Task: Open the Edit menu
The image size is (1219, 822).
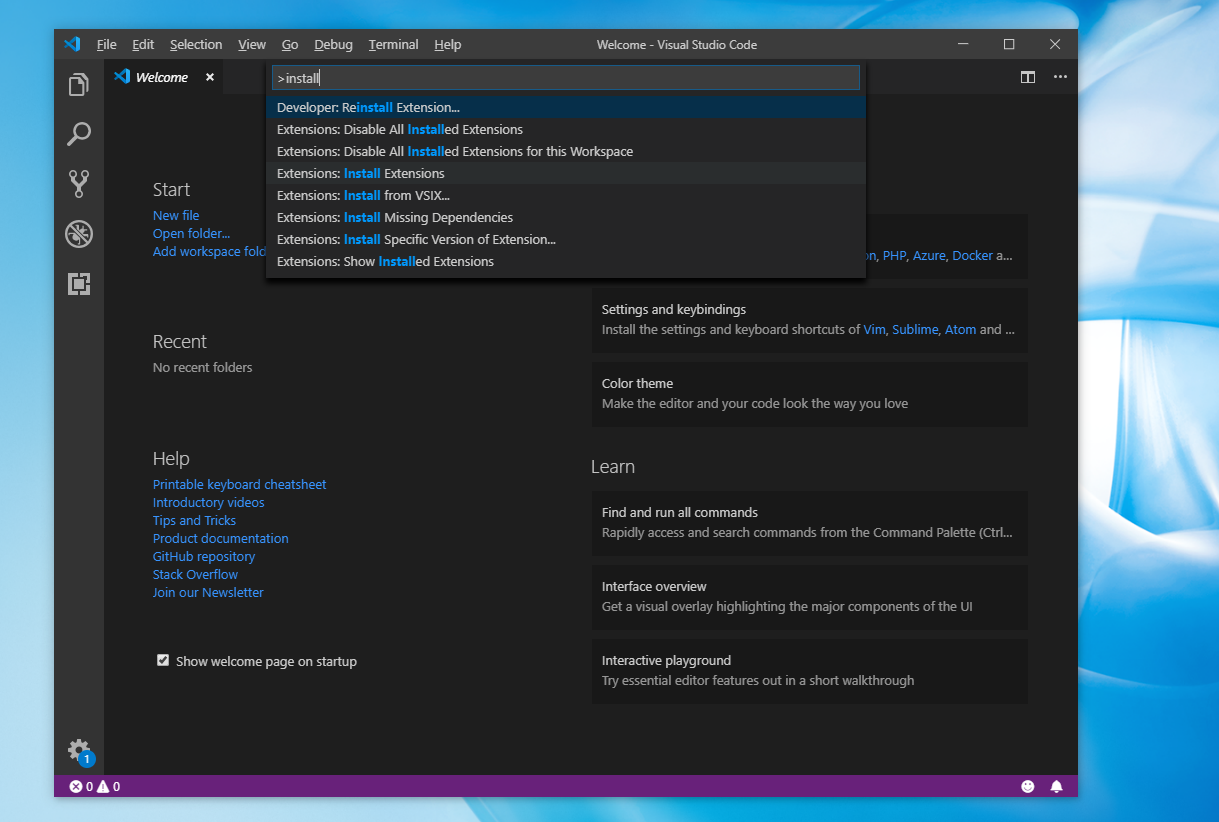Action: pos(143,44)
